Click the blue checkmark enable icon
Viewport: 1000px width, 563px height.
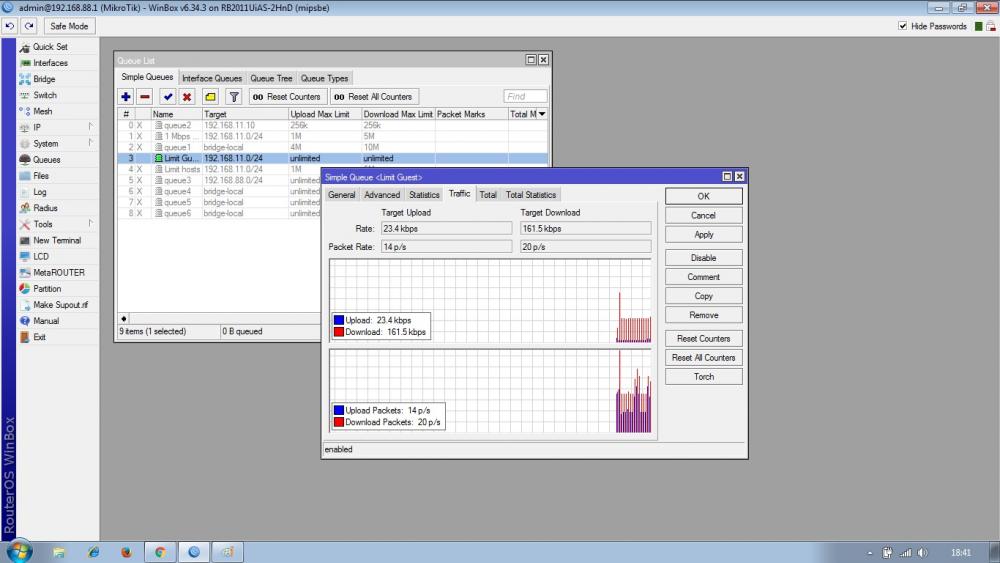(167, 97)
